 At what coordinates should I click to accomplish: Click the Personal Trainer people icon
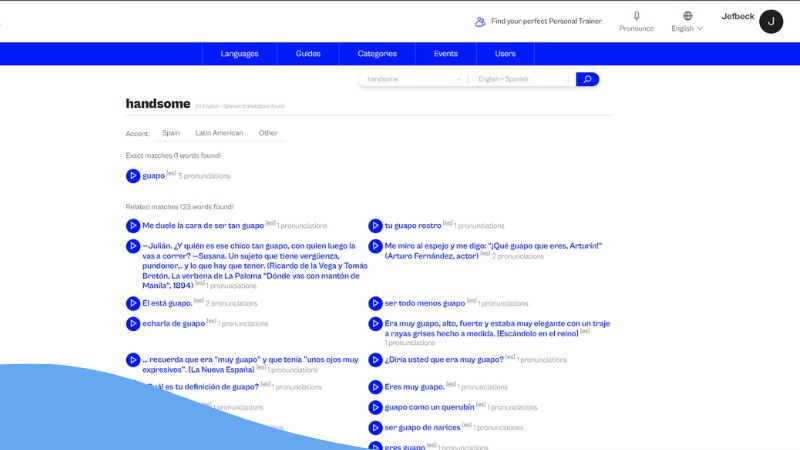(x=480, y=21)
